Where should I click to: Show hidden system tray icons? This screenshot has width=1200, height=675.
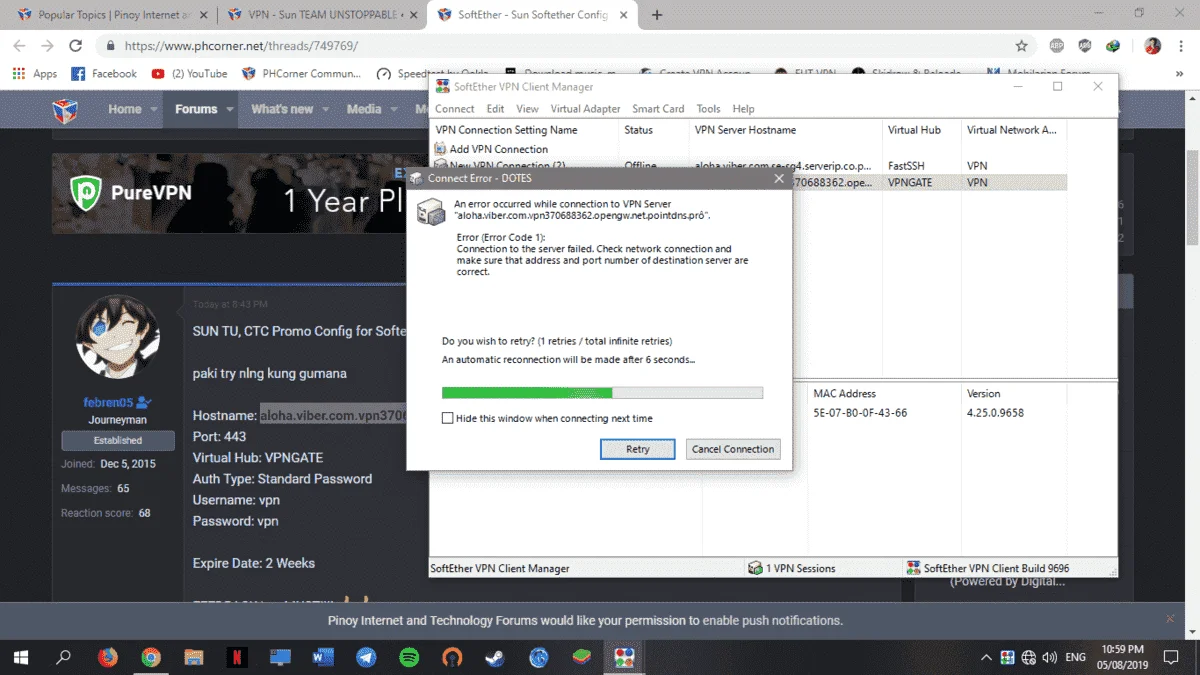986,657
